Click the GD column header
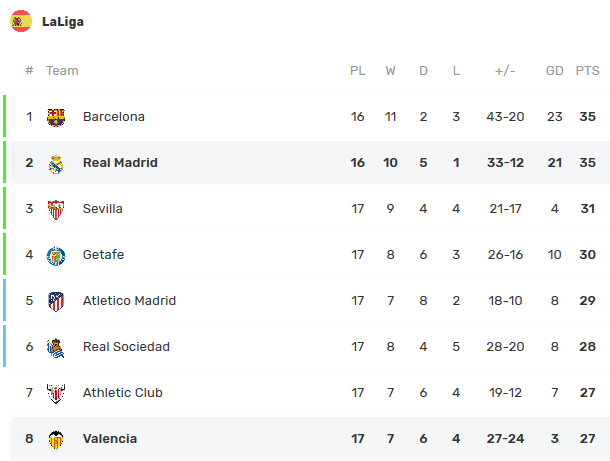The height and width of the screenshot is (461, 610). click(x=555, y=71)
